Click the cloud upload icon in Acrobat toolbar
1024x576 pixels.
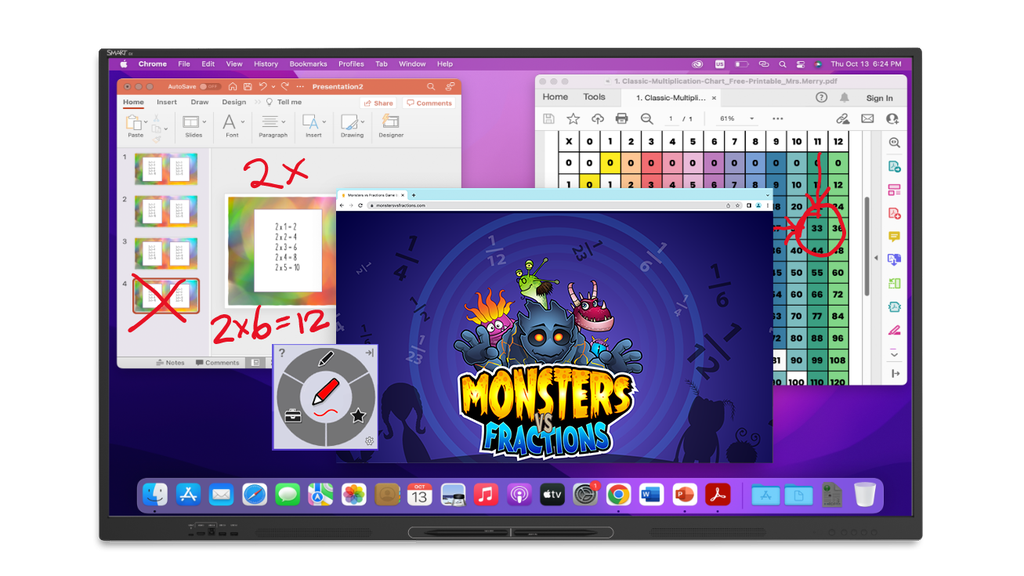coord(598,118)
